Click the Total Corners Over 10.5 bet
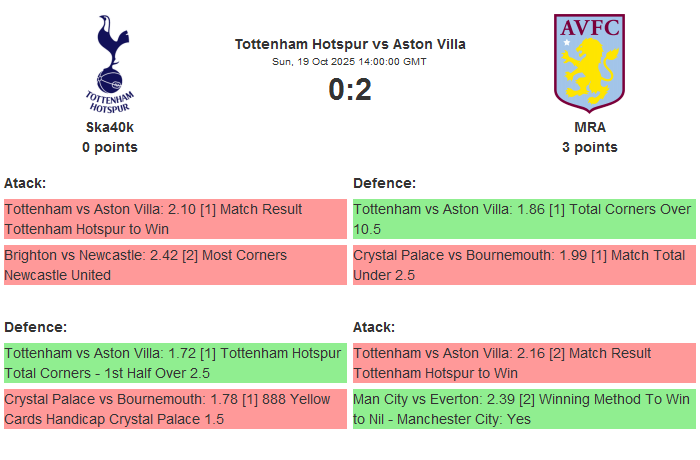The width and height of the screenshot is (700, 460). [524, 219]
